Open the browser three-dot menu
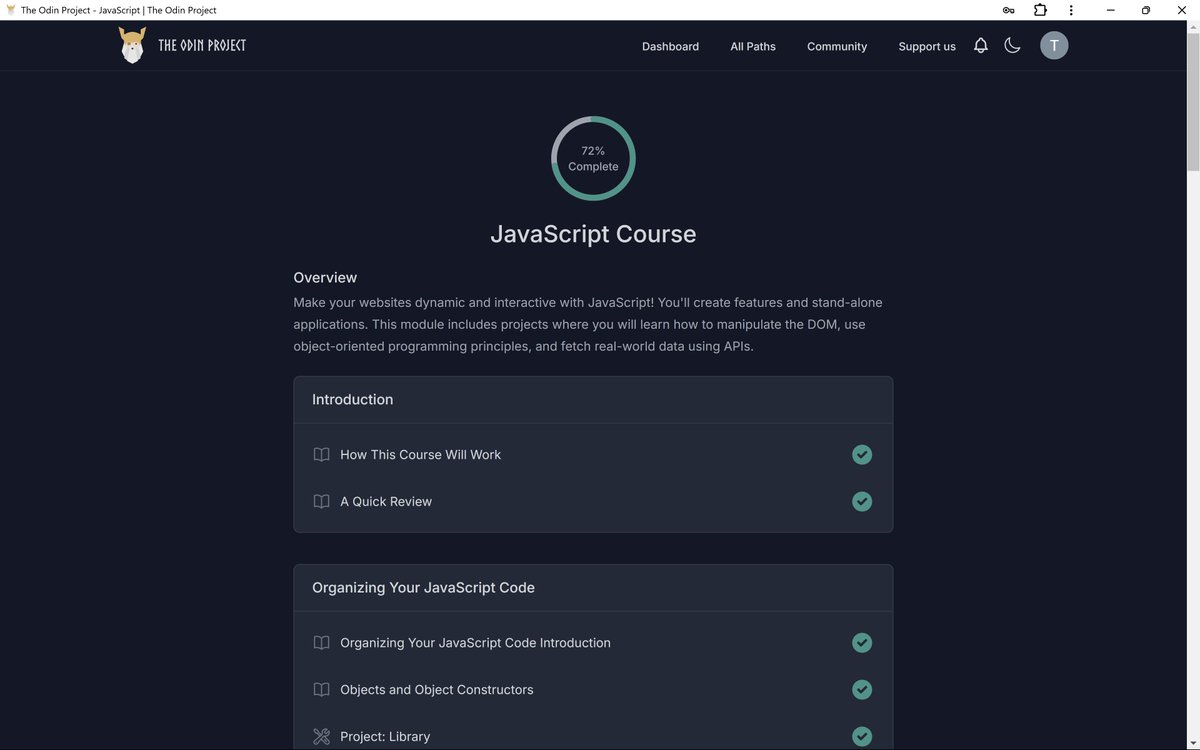Image resolution: width=1200 pixels, height=750 pixels. [x=1071, y=10]
